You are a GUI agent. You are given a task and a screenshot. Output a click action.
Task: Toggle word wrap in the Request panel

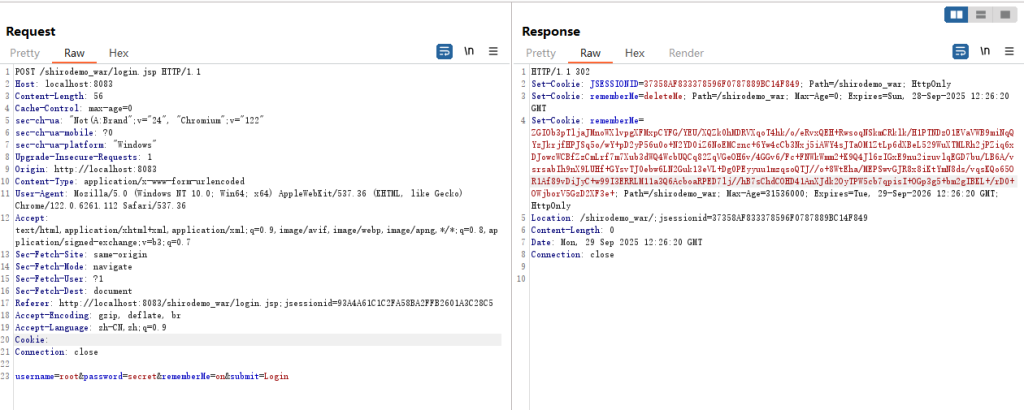click(445, 51)
